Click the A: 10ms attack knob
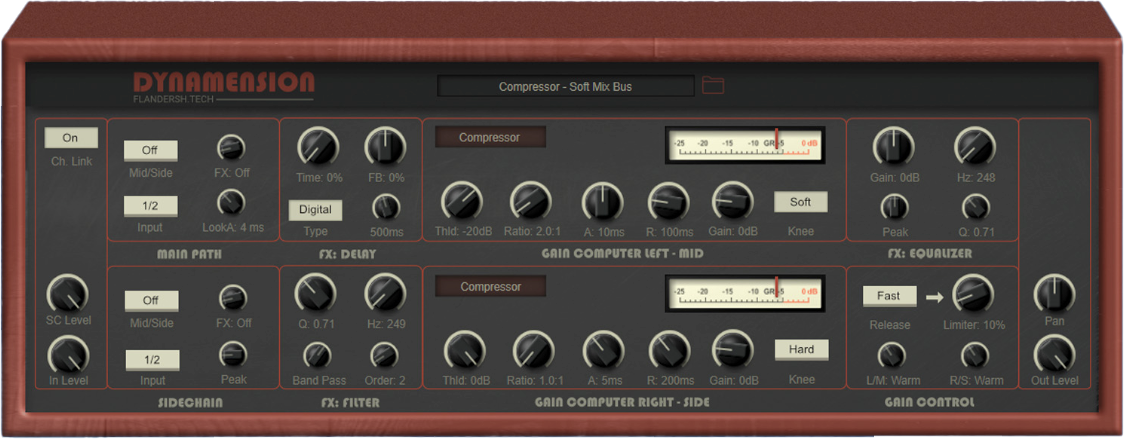Image resolution: width=1124 pixels, height=439 pixels. point(602,202)
